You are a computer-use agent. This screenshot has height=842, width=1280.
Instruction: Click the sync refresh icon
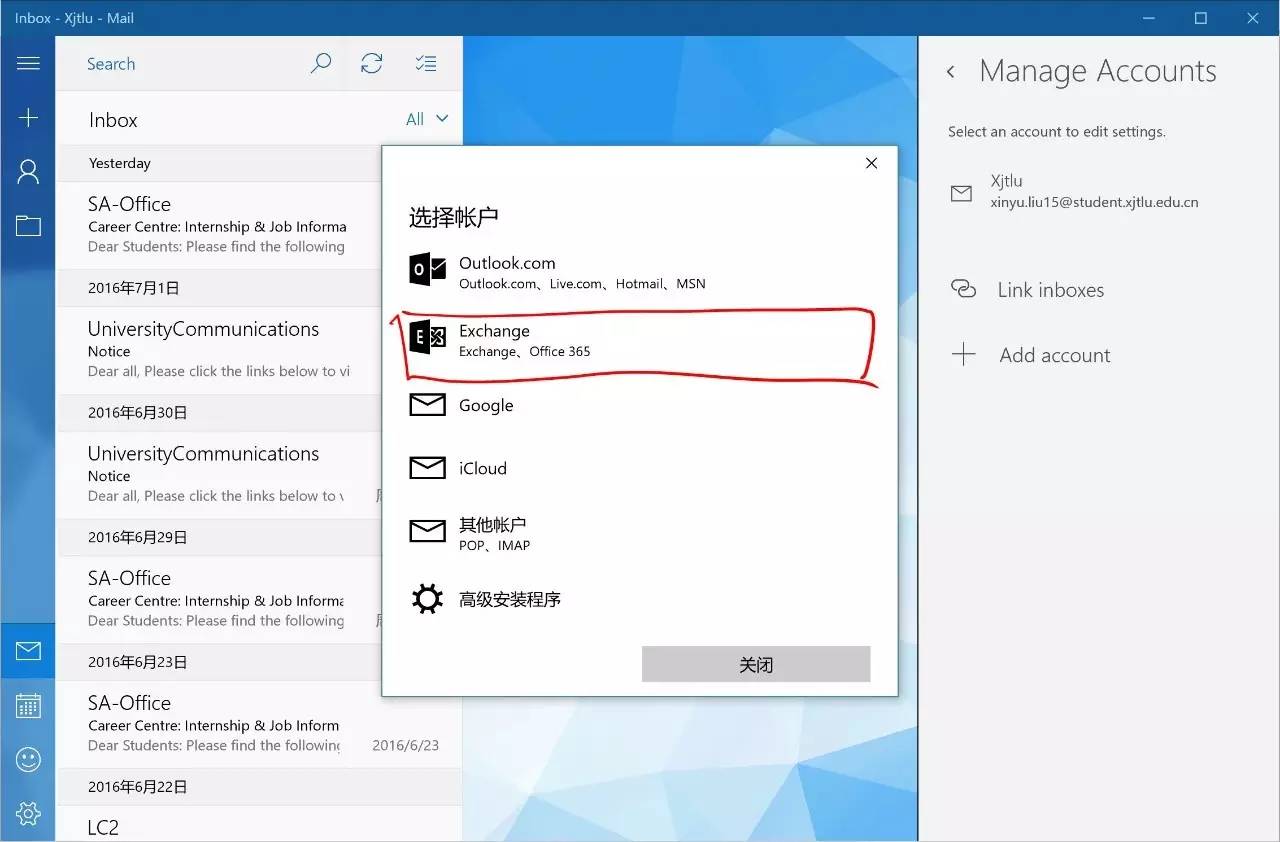(x=372, y=64)
